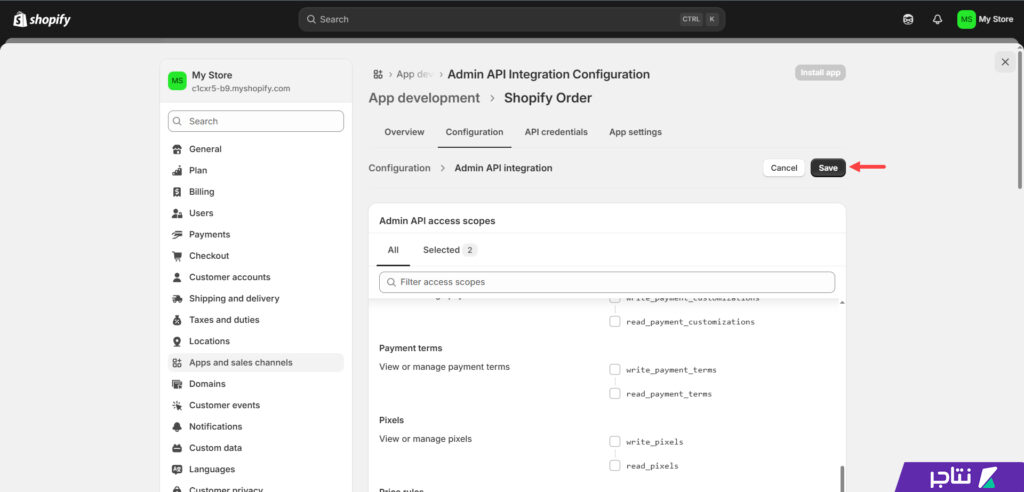Open Plan settings icon
Viewport: 1024px width, 492px height.
click(x=177, y=171)
